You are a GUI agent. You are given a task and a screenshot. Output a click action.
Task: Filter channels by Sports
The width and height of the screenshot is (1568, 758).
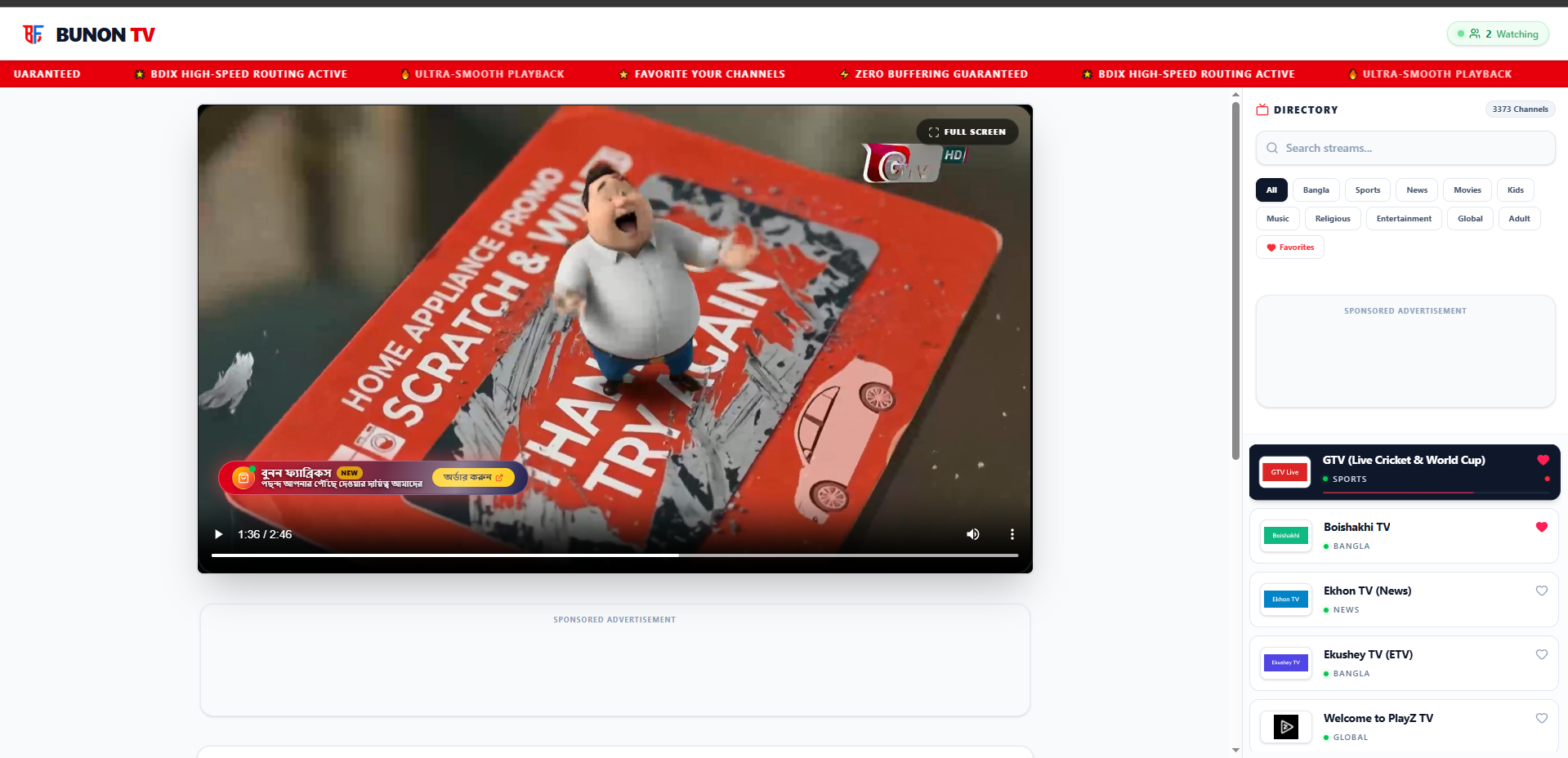pyautogui.click(x=1368, y=189)
